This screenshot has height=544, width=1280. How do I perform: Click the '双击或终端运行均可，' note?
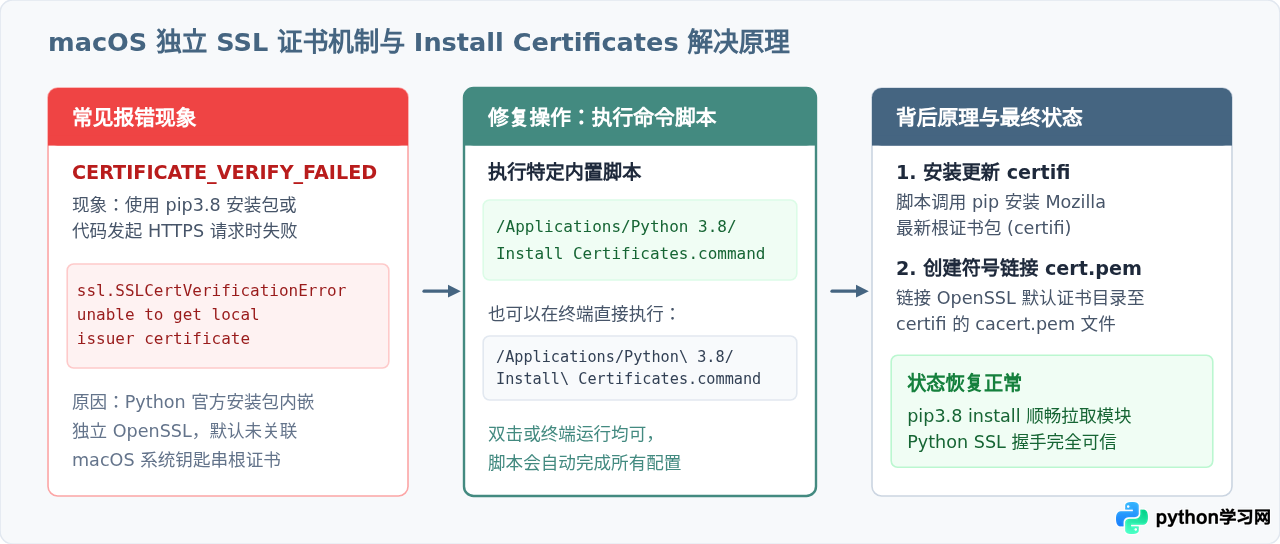[572, 434]
